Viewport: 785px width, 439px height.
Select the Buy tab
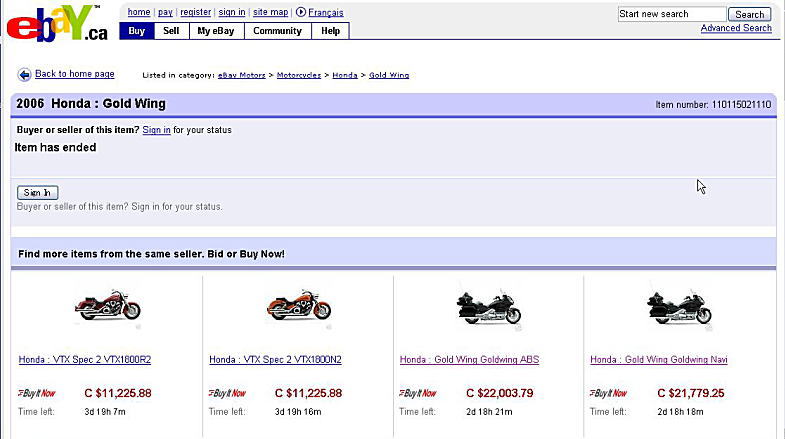point(136,31)
